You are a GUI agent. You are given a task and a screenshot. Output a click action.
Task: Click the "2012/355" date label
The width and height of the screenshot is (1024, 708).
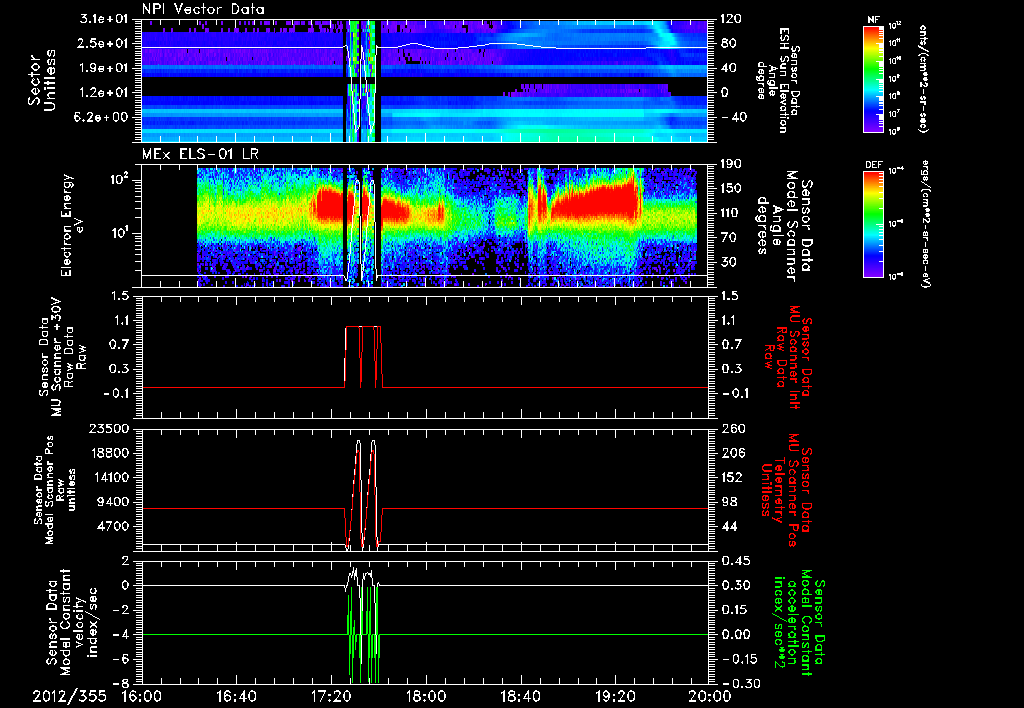pos(69,696)
